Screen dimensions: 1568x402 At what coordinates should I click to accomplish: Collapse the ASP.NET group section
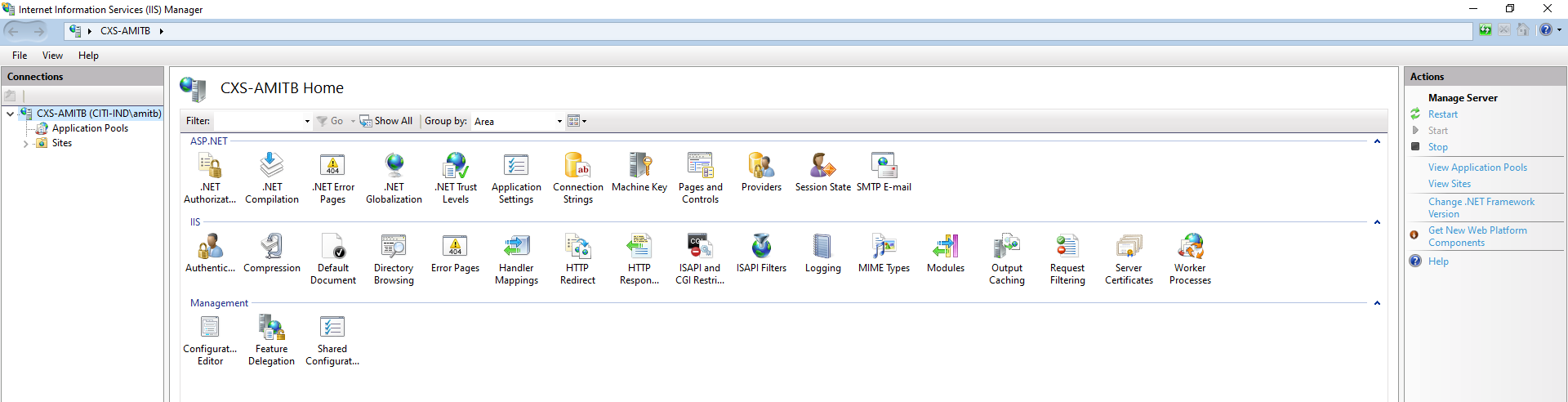click(x=1377, y=141)
